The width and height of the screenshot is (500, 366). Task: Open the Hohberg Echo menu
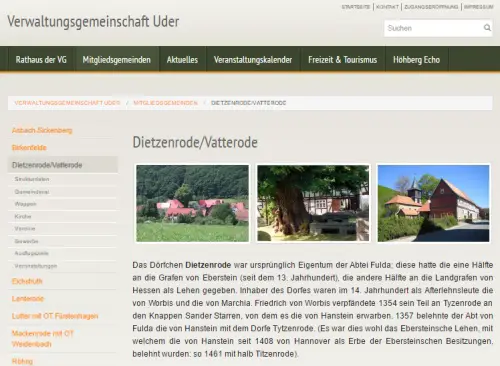pos(417,60)
